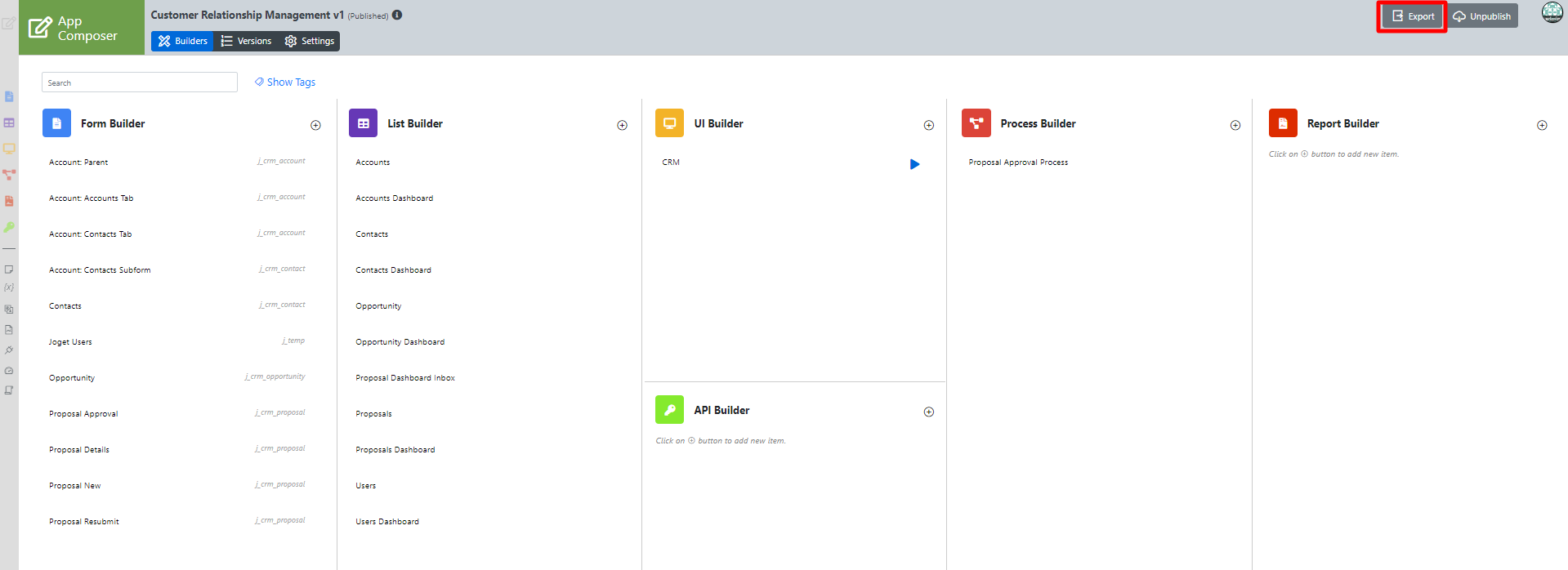
Task: Open the API key icon in left sidebar
Action: pos(9,227)
